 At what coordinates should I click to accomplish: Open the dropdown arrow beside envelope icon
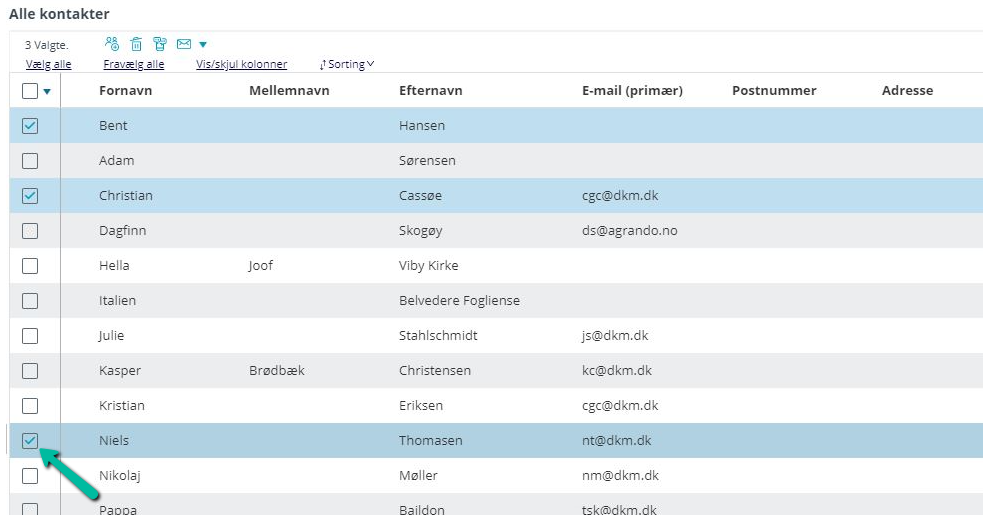click(203, 45)
